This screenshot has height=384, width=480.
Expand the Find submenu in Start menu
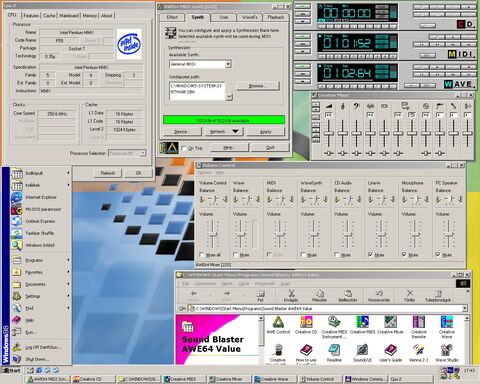(40, 308)
